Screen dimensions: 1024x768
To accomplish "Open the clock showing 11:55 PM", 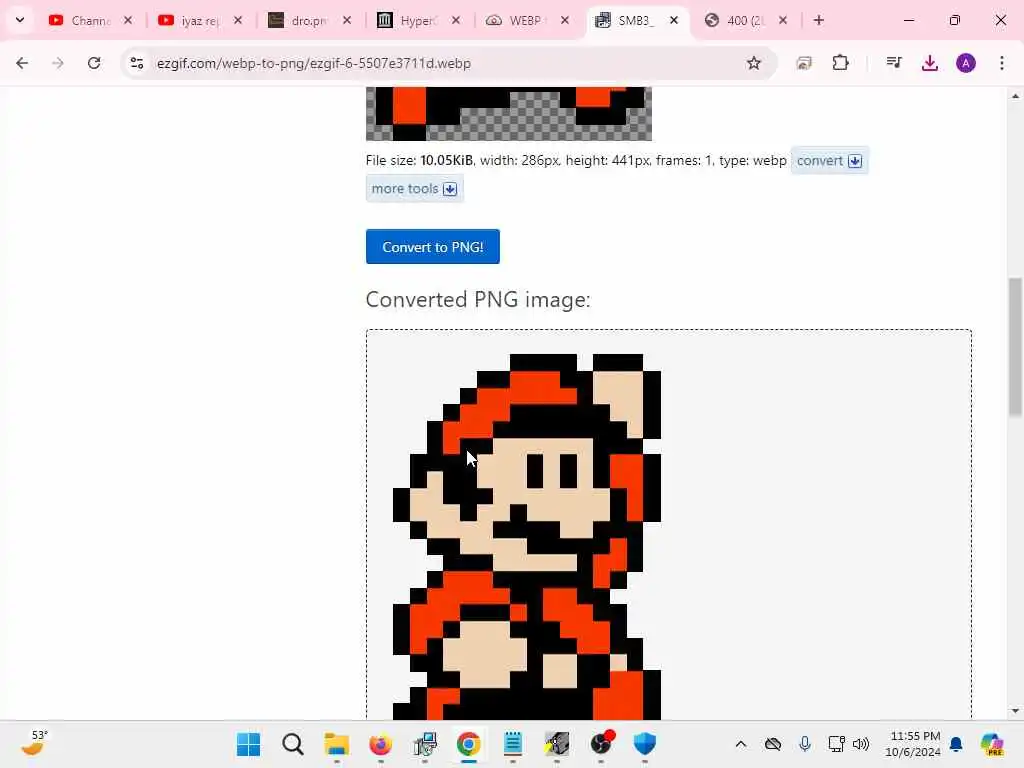I will click(x=913, y=744).
